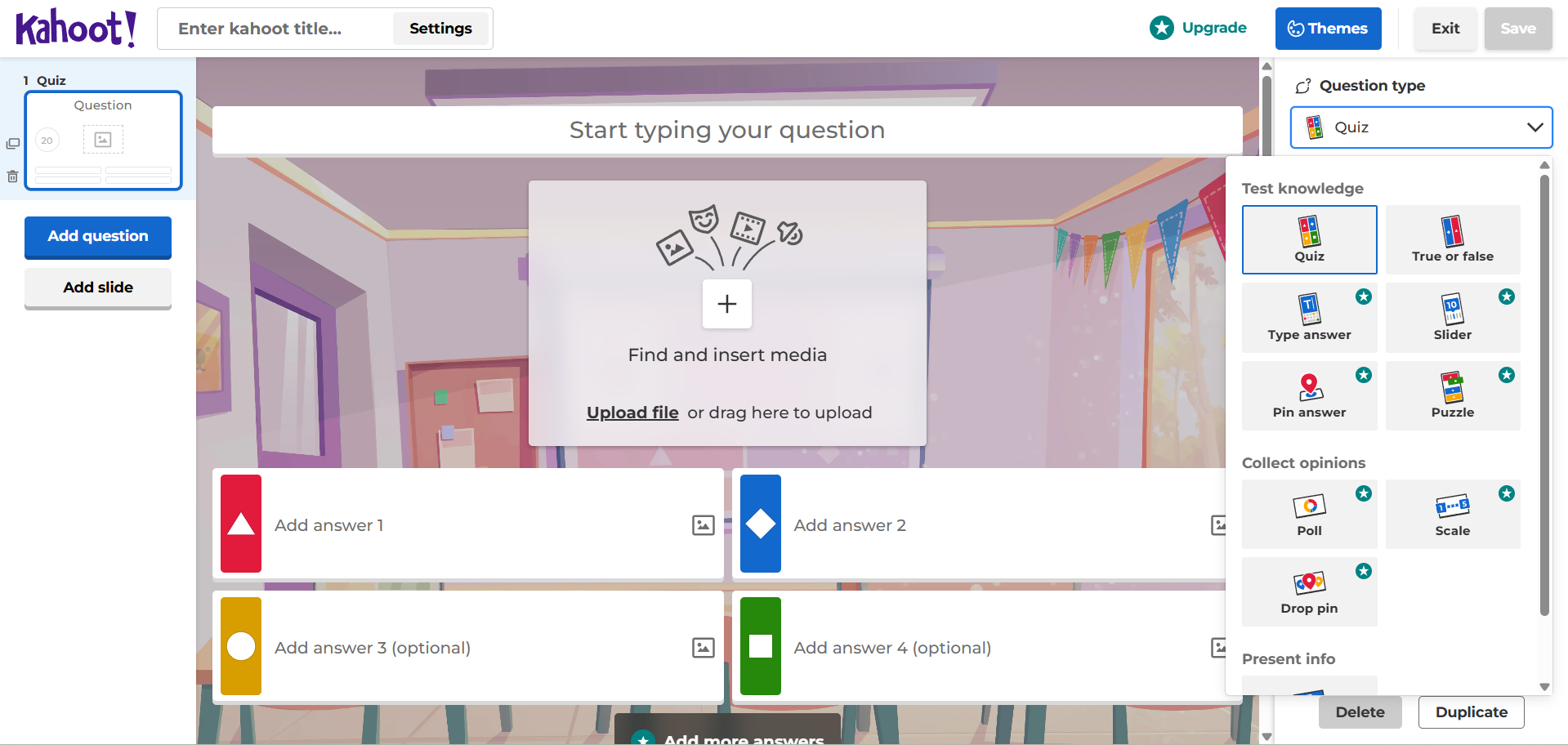Image resolution: width=1568 pixels, height=745 pixels.
Task: Click the trash icon beside question thumbnail
Action: click(12, 176)
